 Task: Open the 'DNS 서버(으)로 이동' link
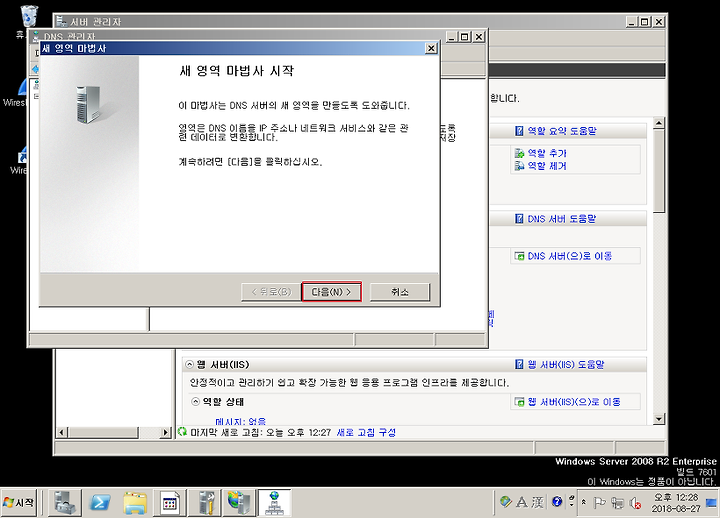[569, 256]
